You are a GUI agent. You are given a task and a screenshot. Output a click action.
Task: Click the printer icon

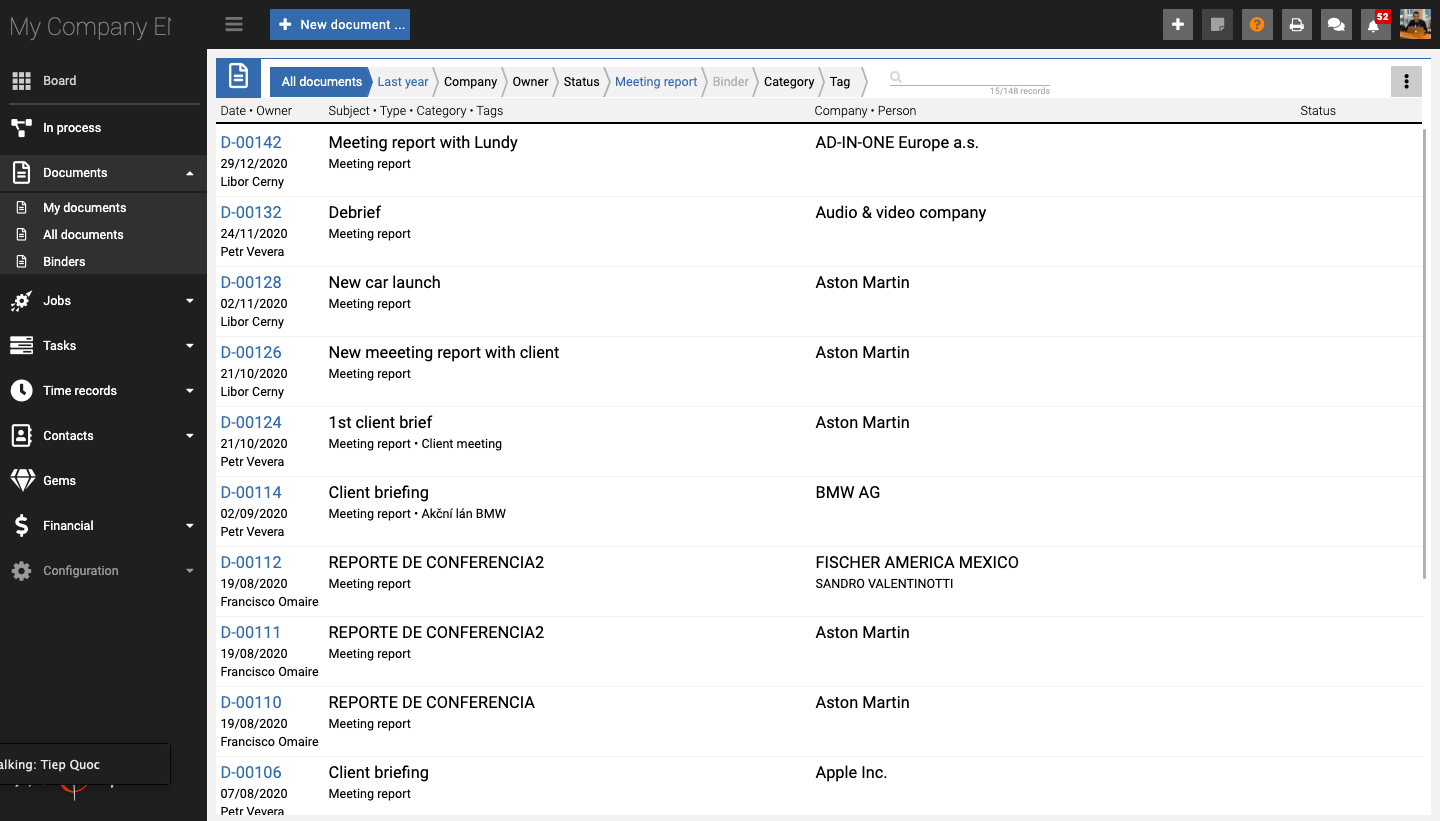click(x=1296, y=25)
